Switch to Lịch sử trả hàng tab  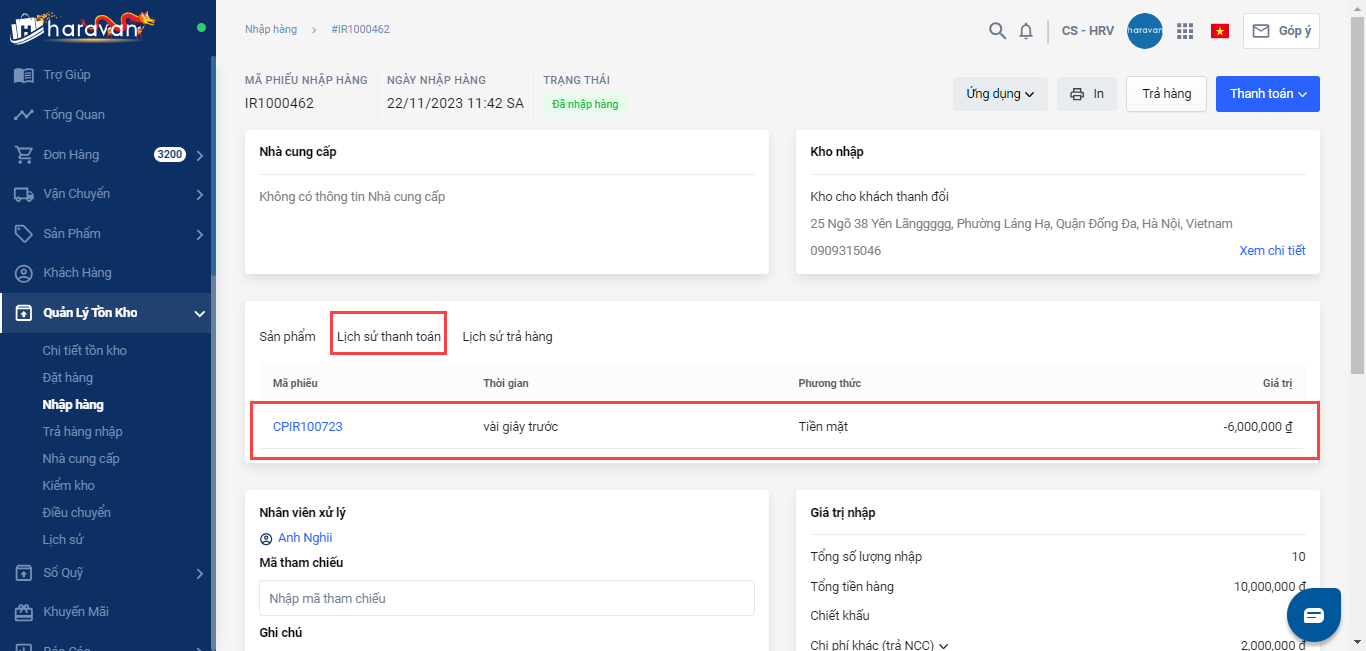(507, 337)
